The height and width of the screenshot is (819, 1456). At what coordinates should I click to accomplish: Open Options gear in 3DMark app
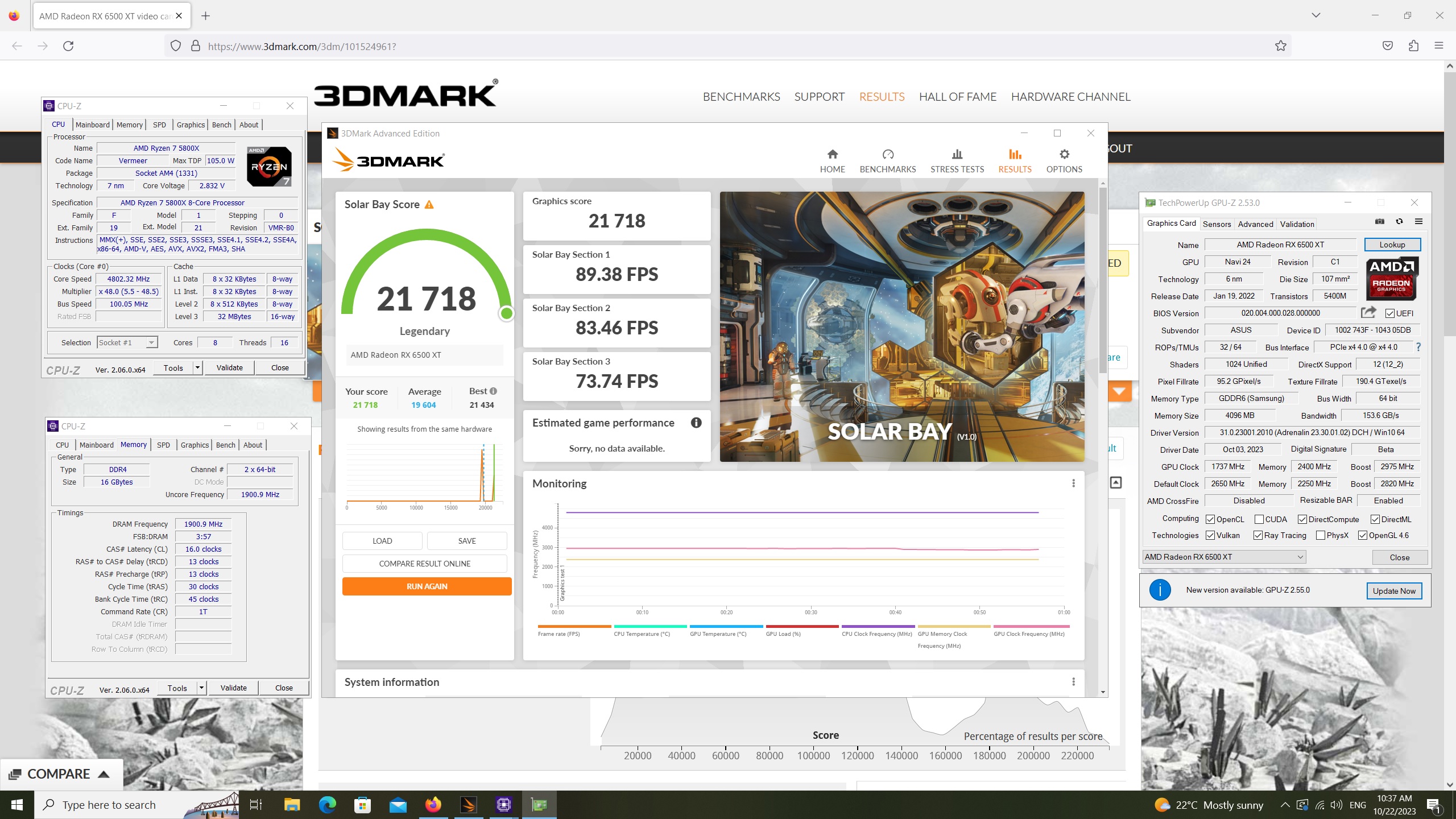coord(1064,161)
